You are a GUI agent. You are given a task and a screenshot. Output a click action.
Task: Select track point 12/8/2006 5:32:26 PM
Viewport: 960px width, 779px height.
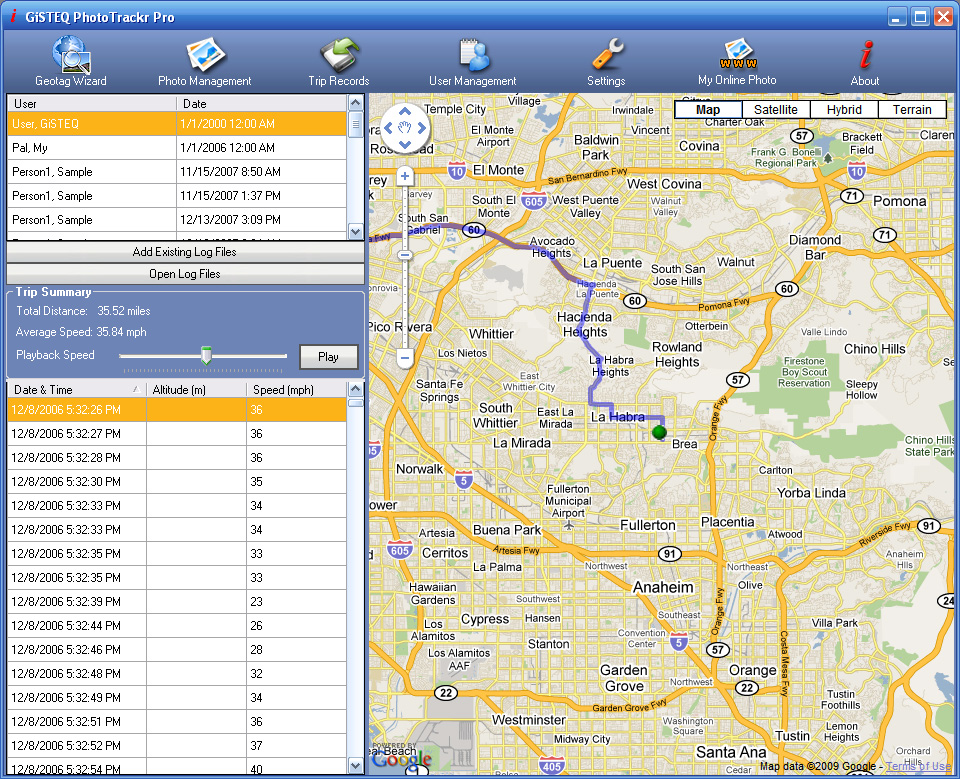177,410
